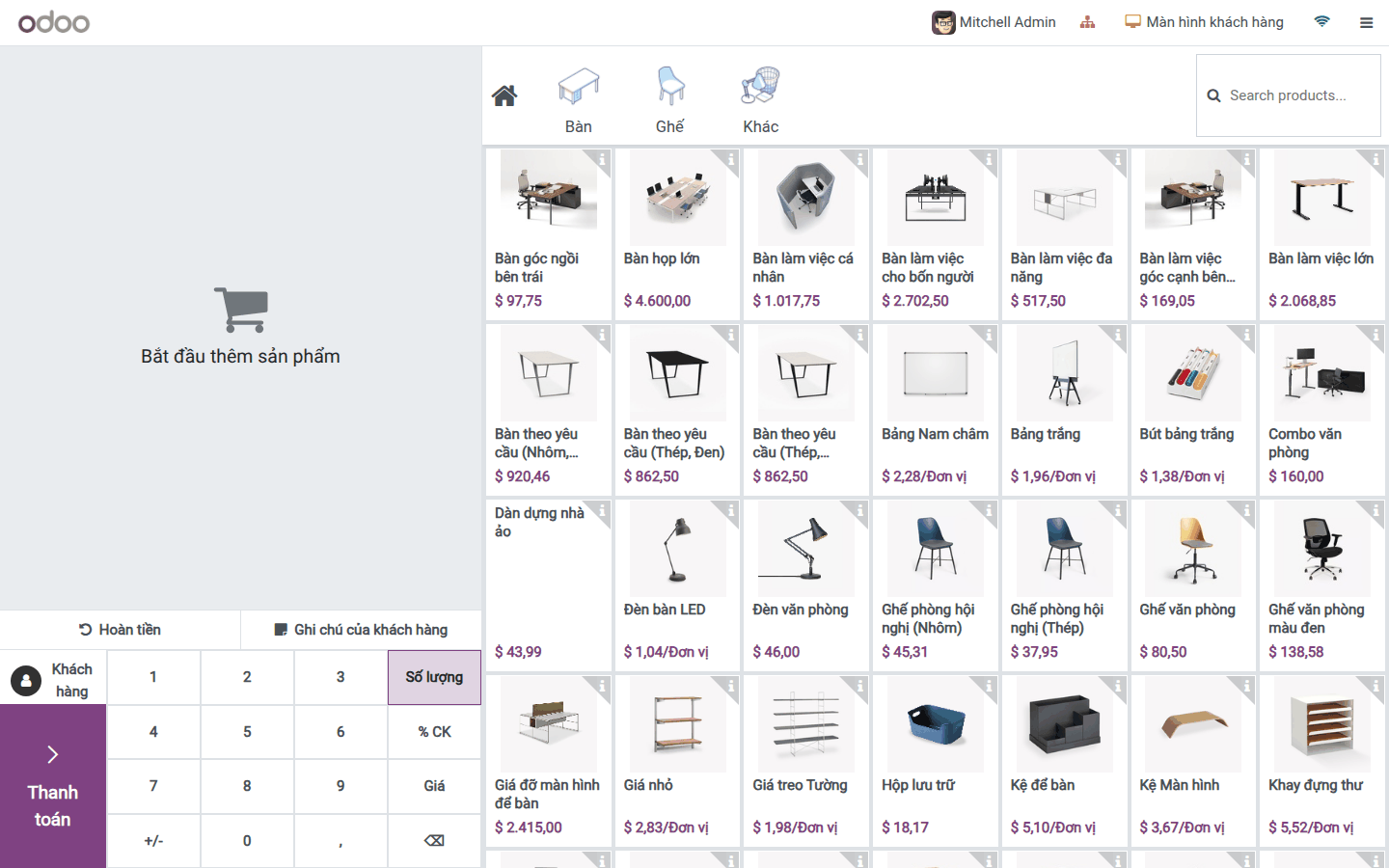Click the Search products field
Image resolution: width=1389 pixels, height=868 pixels.
(x=1289, y=95)
